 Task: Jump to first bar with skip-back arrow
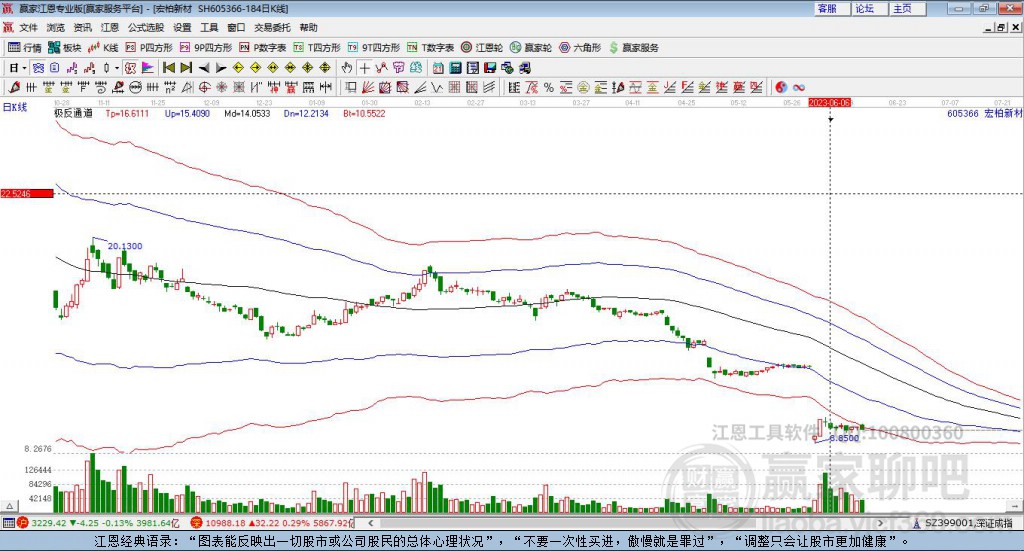point(169,67)
